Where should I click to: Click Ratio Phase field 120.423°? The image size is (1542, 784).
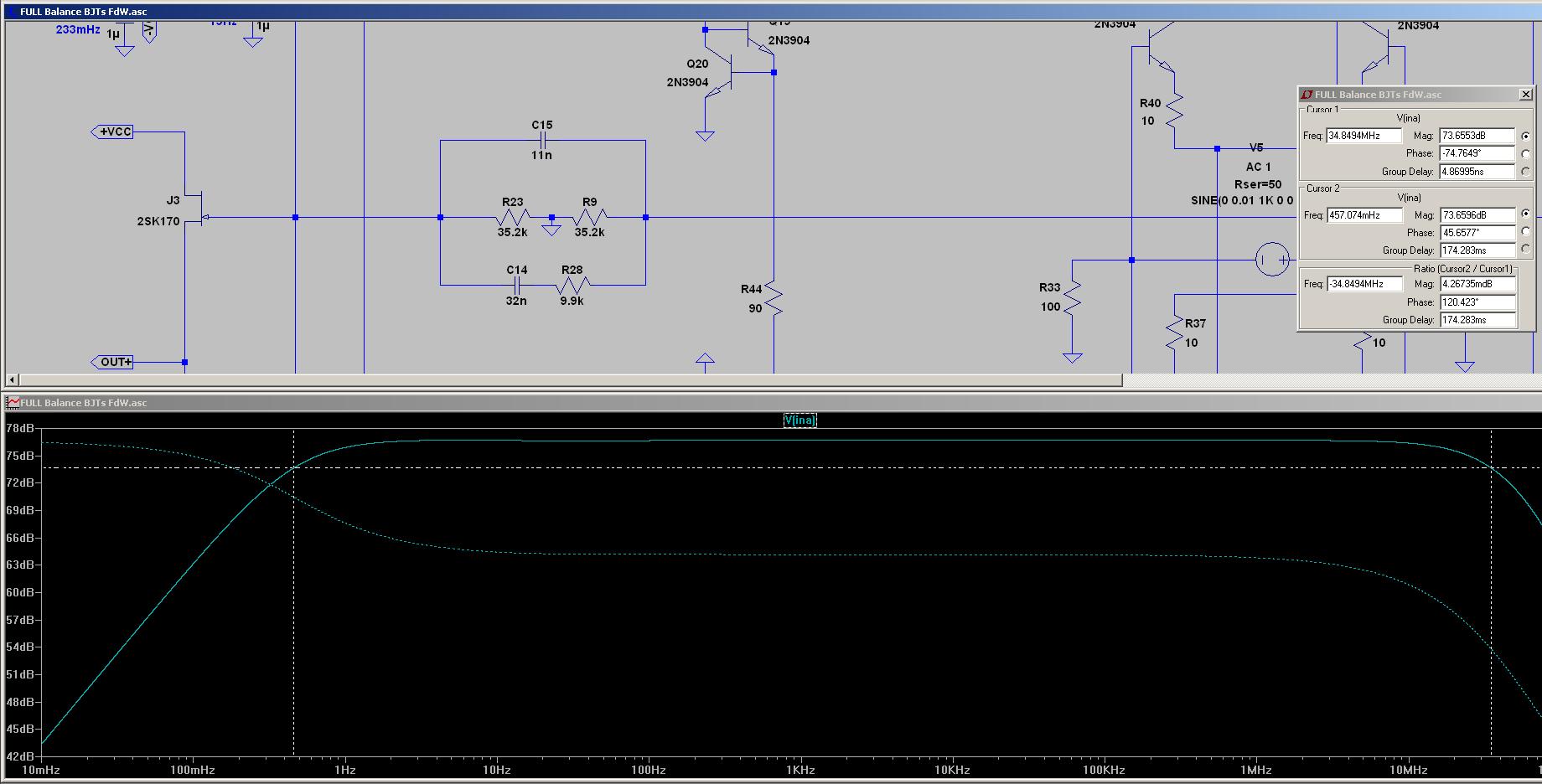tap(1477, 302)
